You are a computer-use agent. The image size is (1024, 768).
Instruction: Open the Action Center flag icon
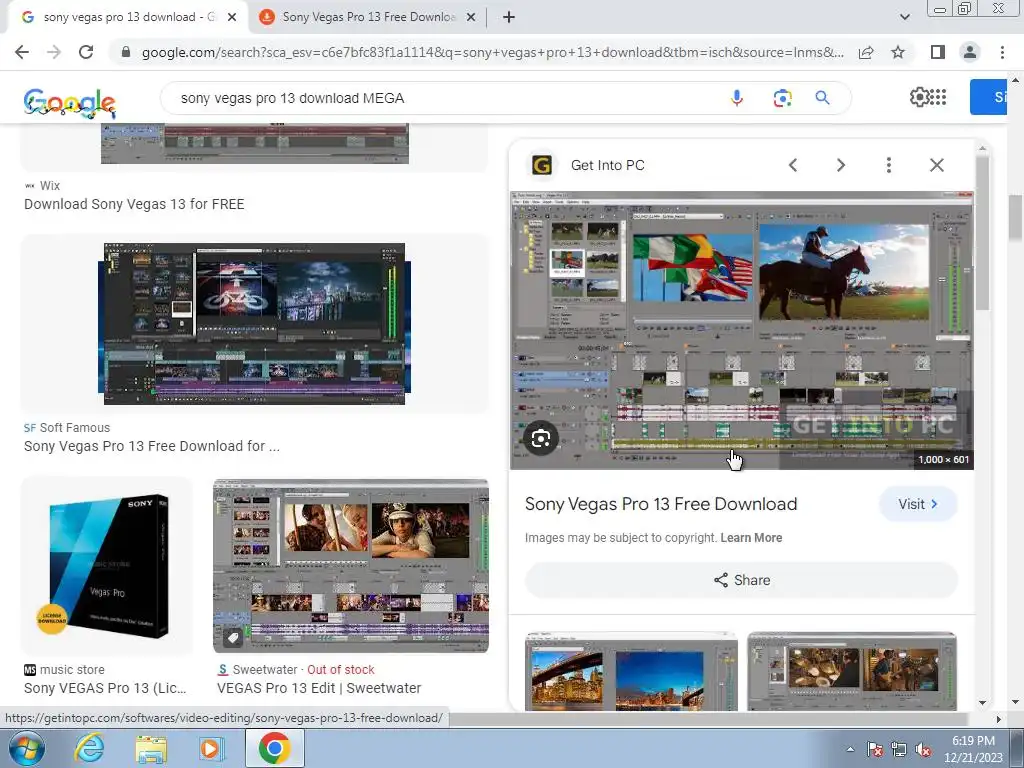coord(875,750)
